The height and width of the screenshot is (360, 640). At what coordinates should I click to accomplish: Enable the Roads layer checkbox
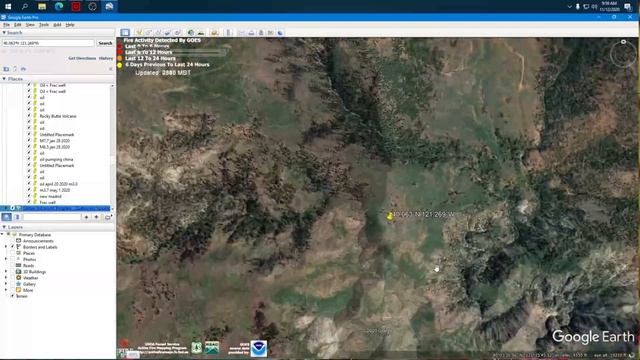tap(13, 265)
